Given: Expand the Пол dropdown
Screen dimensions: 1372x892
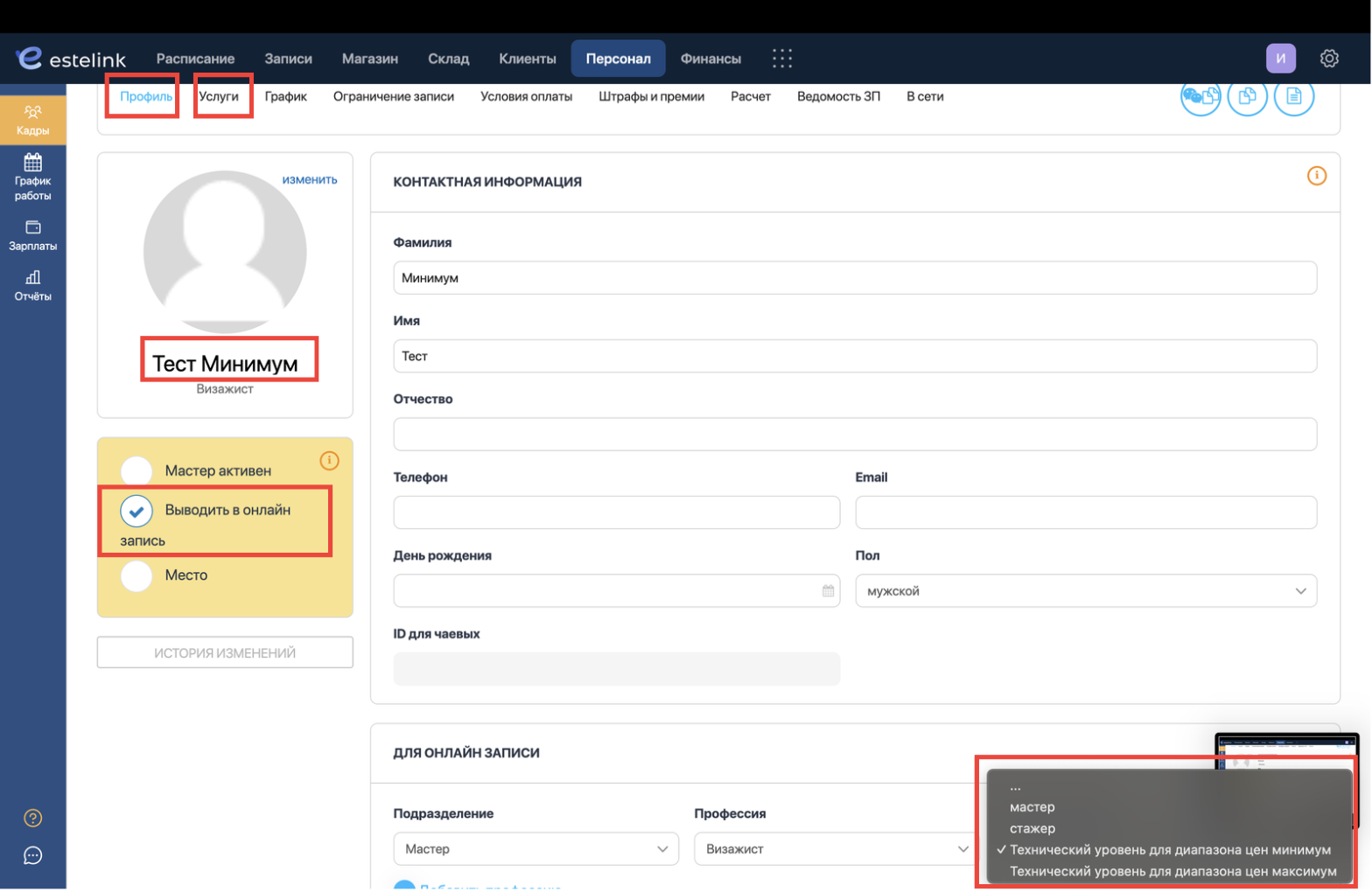Looking at the screenshot, I should (x=1086, y=591).
